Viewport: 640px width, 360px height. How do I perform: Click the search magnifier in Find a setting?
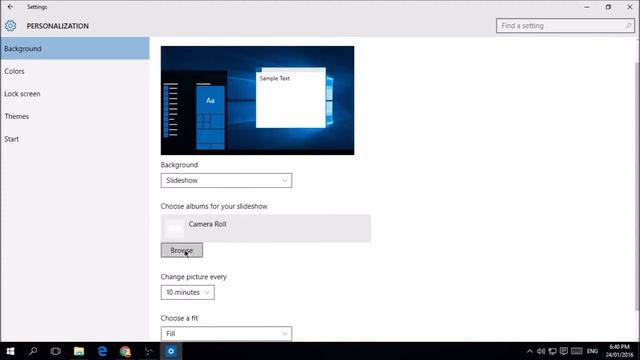click(x=628, y=26)
